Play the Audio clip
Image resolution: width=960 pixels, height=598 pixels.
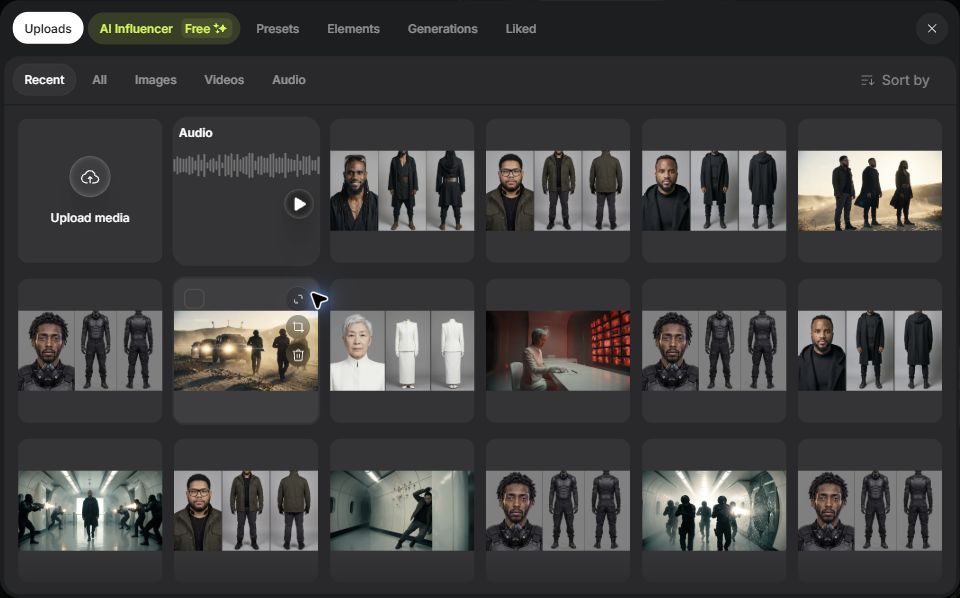click(299, 204)
